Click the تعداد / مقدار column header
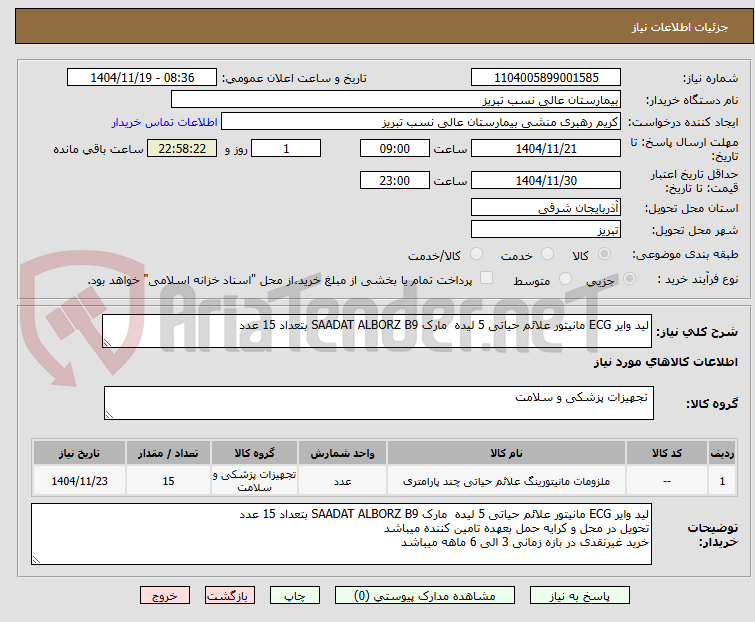This screenshot has height=622, width=755. coord(168,453)
